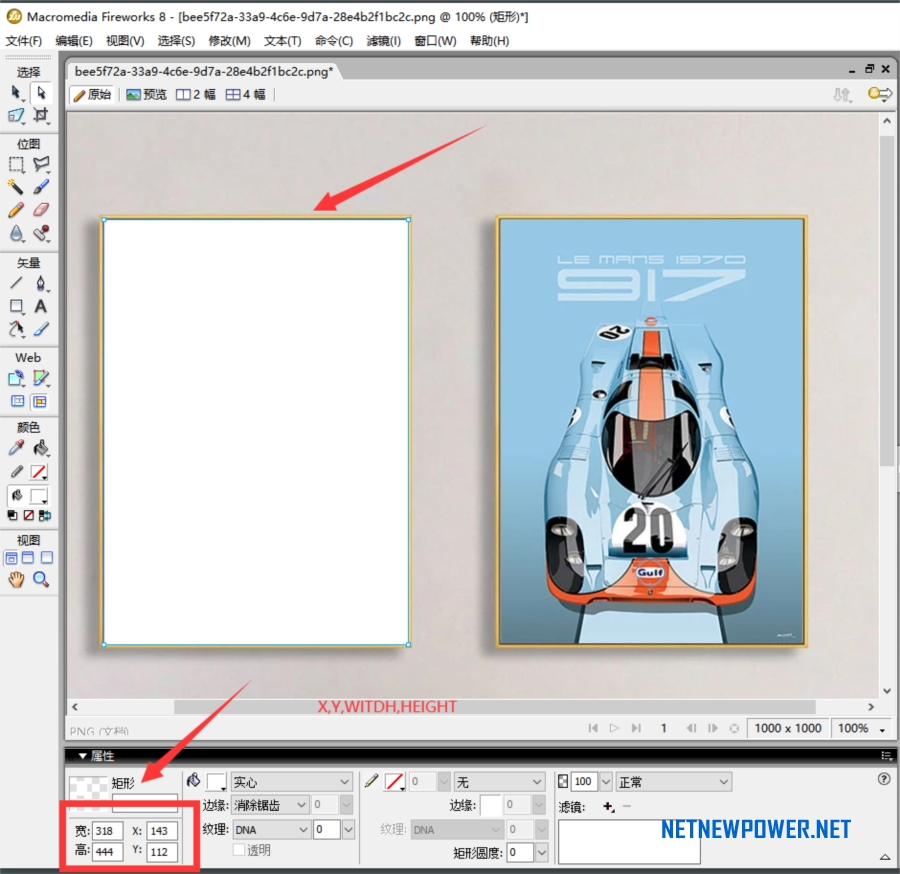Image resolution: width=900 pixels, height=874 pixels.
Task: Select the Lasso tool
Action: [x=40, y=165]
